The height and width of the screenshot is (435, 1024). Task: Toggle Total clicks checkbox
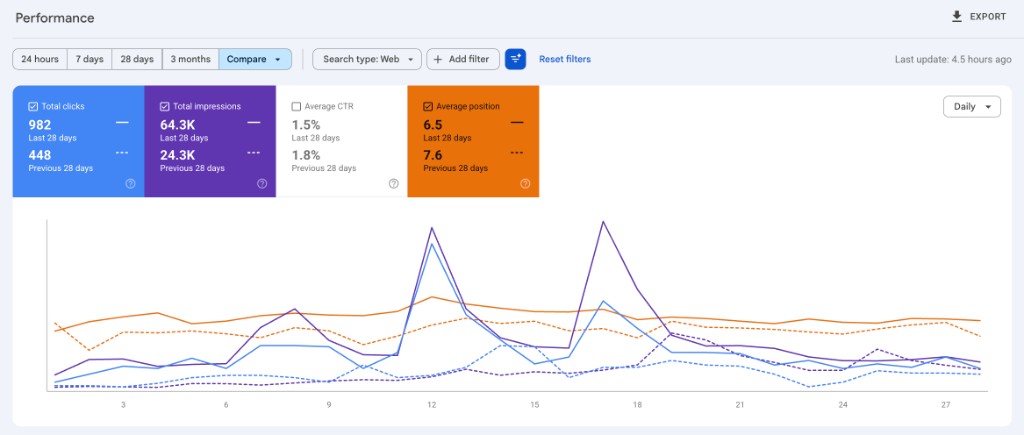click(x=33, y=106)
